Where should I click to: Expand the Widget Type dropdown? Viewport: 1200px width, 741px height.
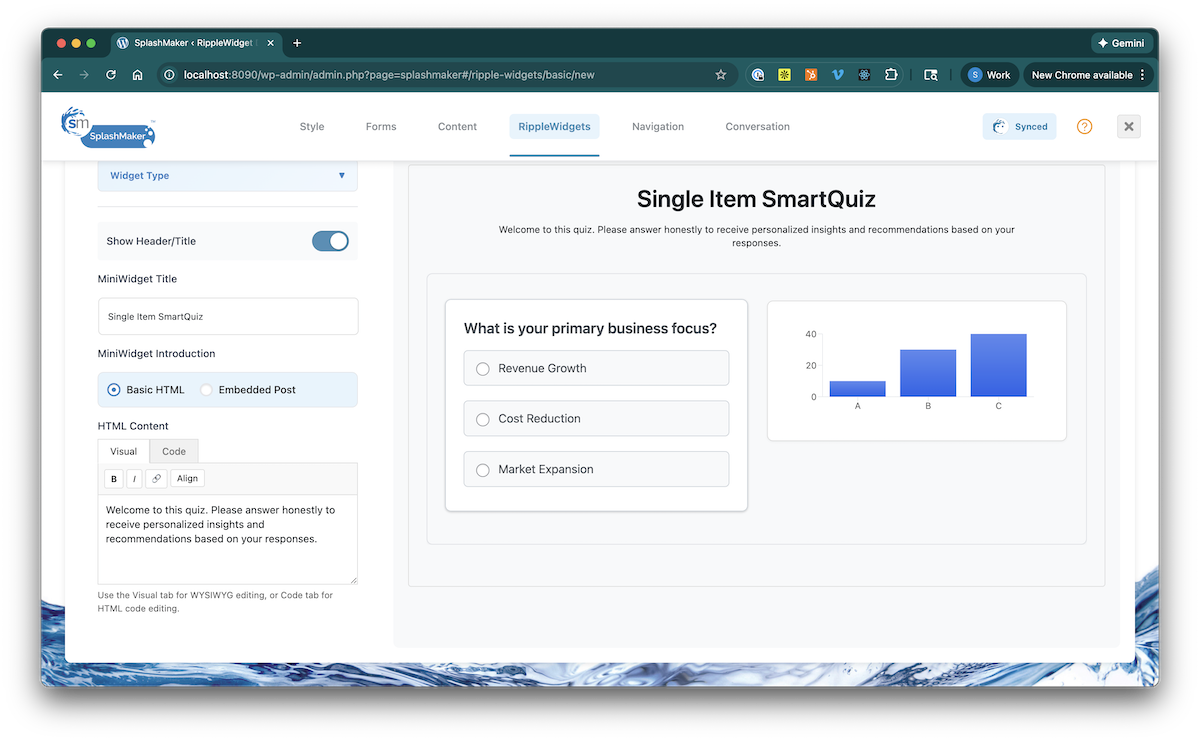[227, 176]
